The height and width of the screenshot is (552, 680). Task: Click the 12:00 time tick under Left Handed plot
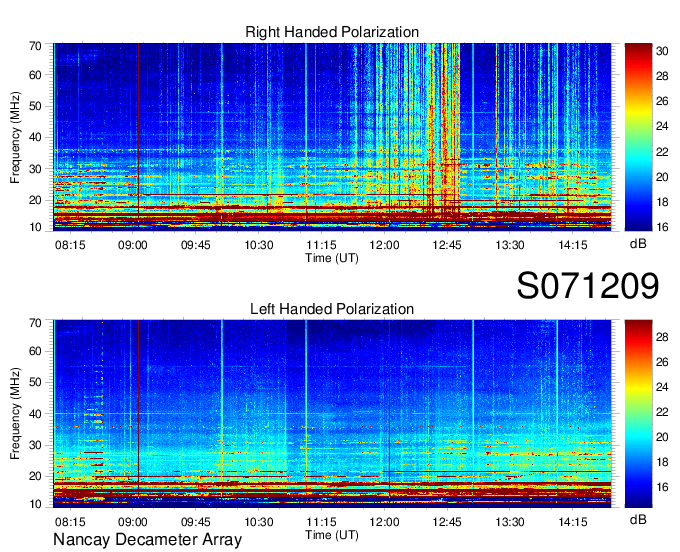click(384, 521)
